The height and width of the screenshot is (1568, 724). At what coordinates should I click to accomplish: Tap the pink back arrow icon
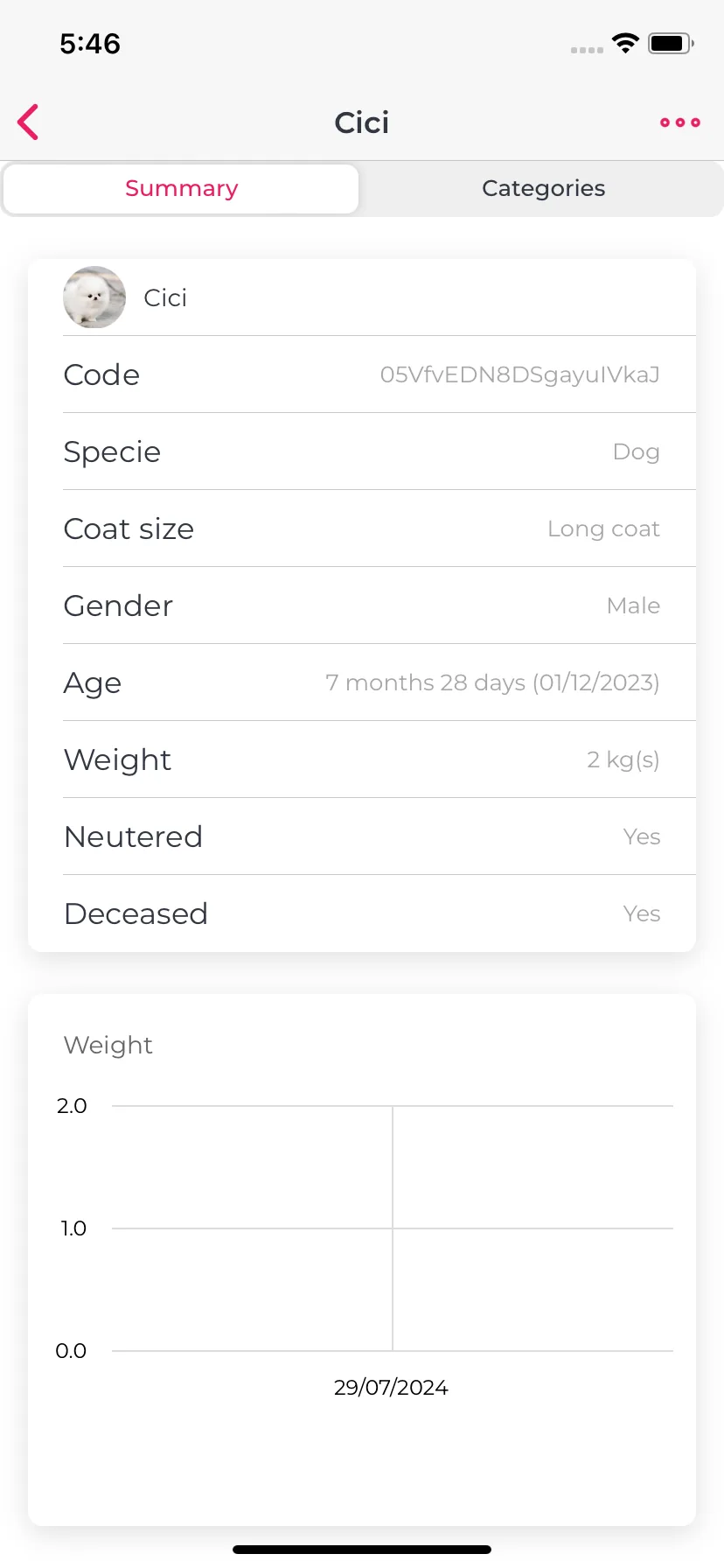pyautogui.click(x=28, y=122)
